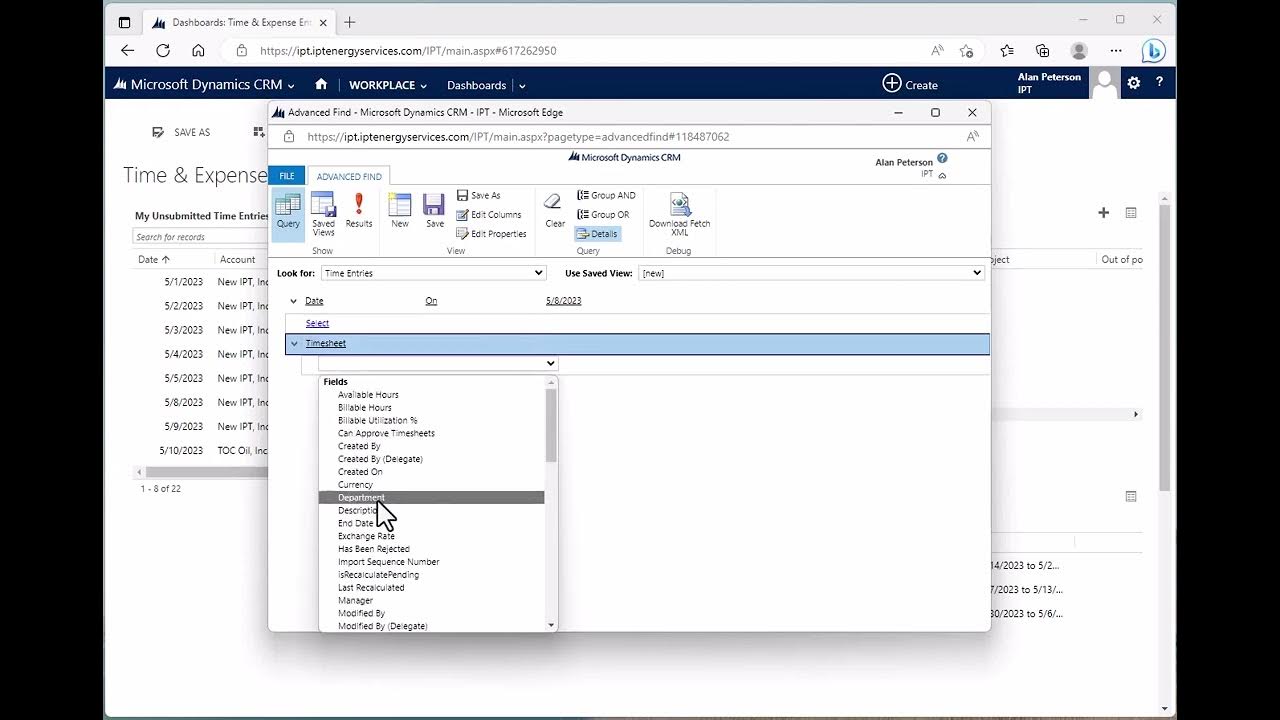The height and width of the screenshot is (720, 1280).
Task: Open WORKPLACE menu in CRM nav
Action: click(x=388, y=85)
